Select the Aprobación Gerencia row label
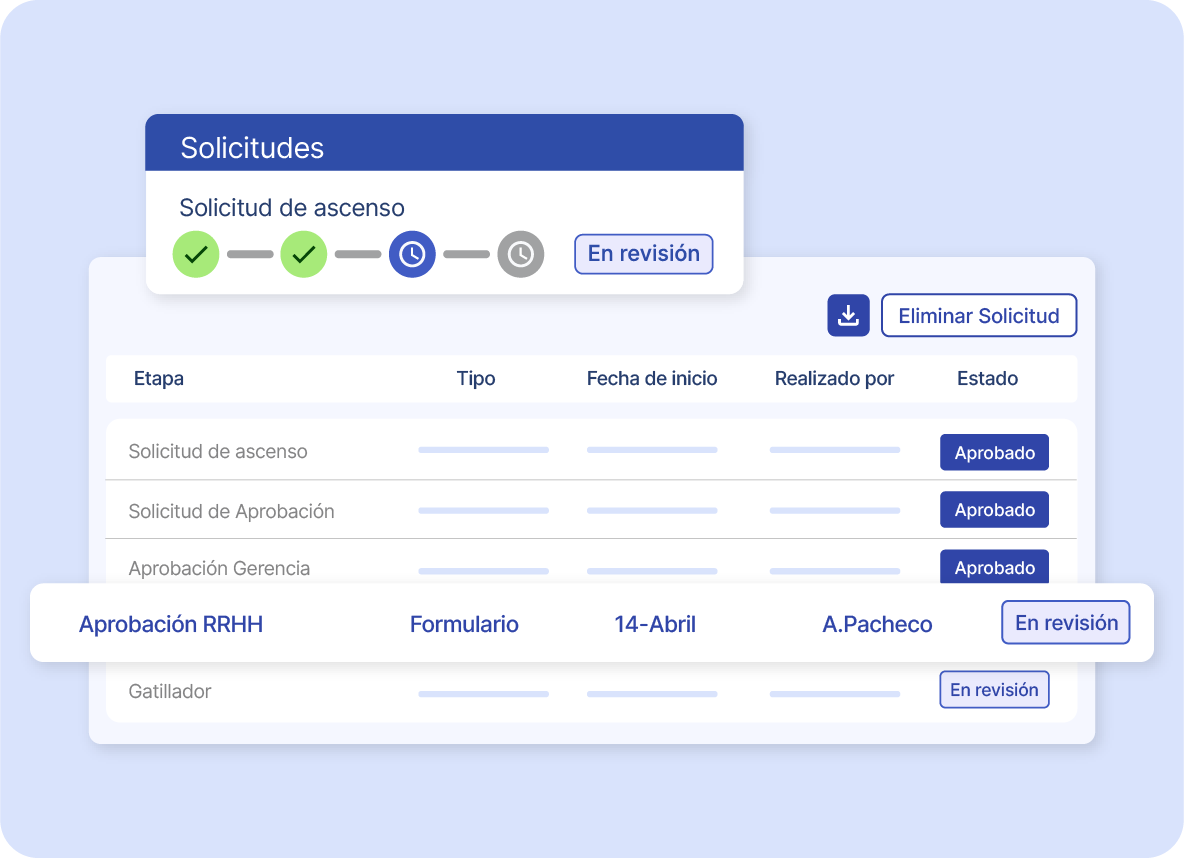1184x858 pixels. click(x=219, y=568)
